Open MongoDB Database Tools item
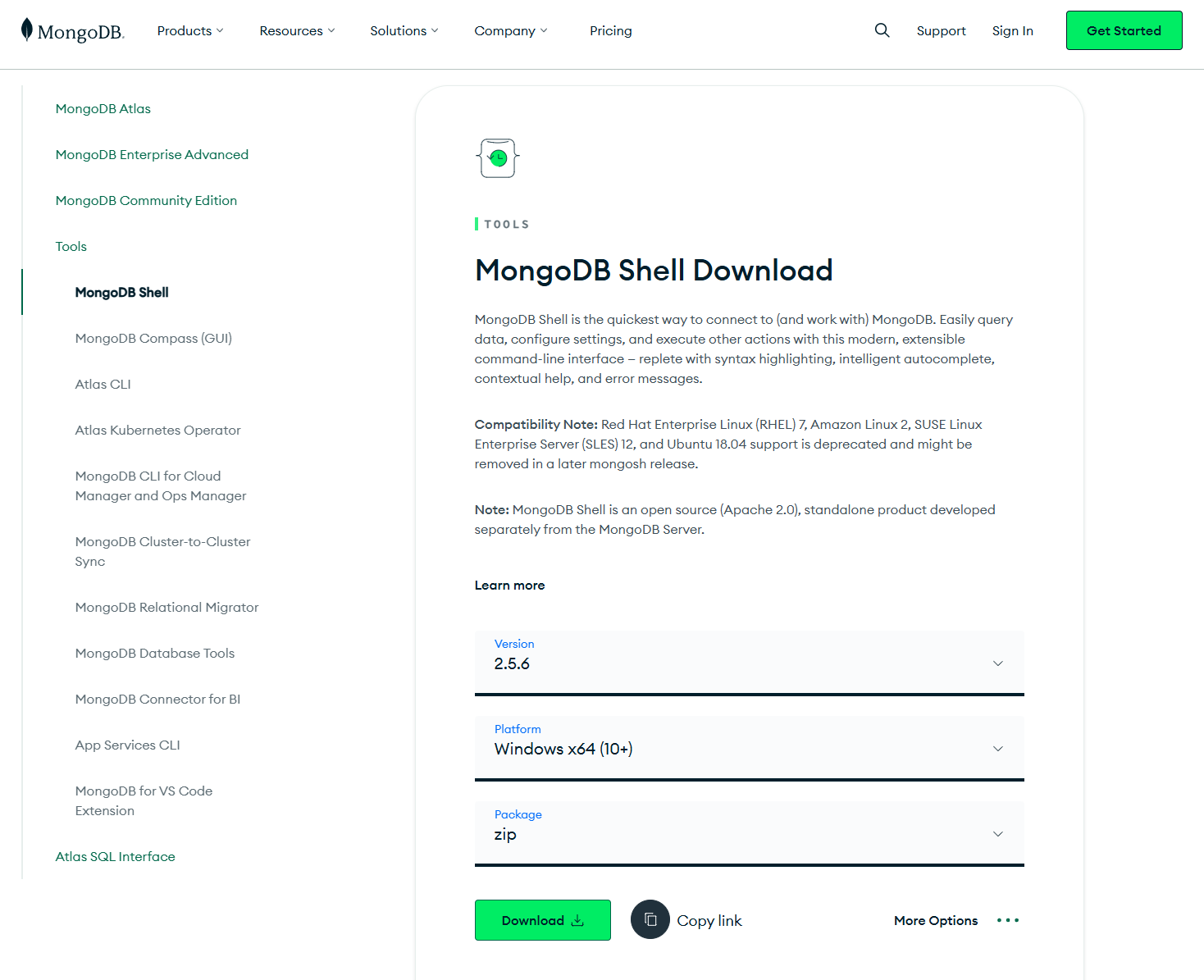 (155, 653)
